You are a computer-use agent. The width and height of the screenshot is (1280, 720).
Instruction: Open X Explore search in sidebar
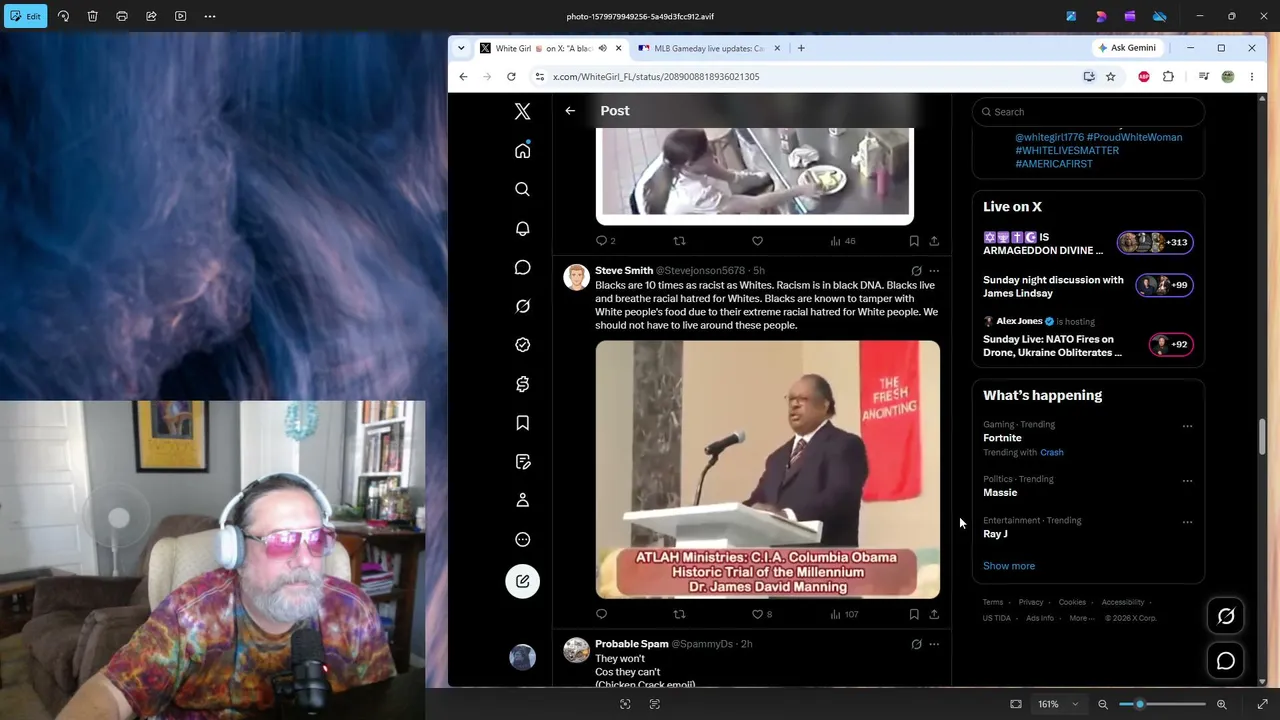click(x=522, y=189)
